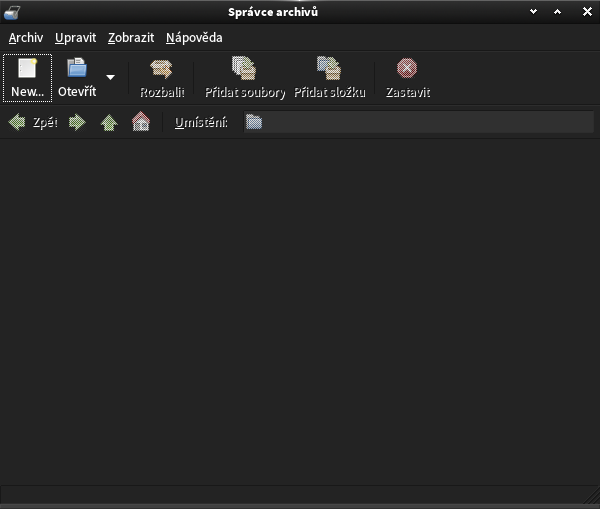Image resolution: width=600 pixels, height=509 pixels.
Task: Click the Rozbalit extract icon
Action: tap(161, 69)
